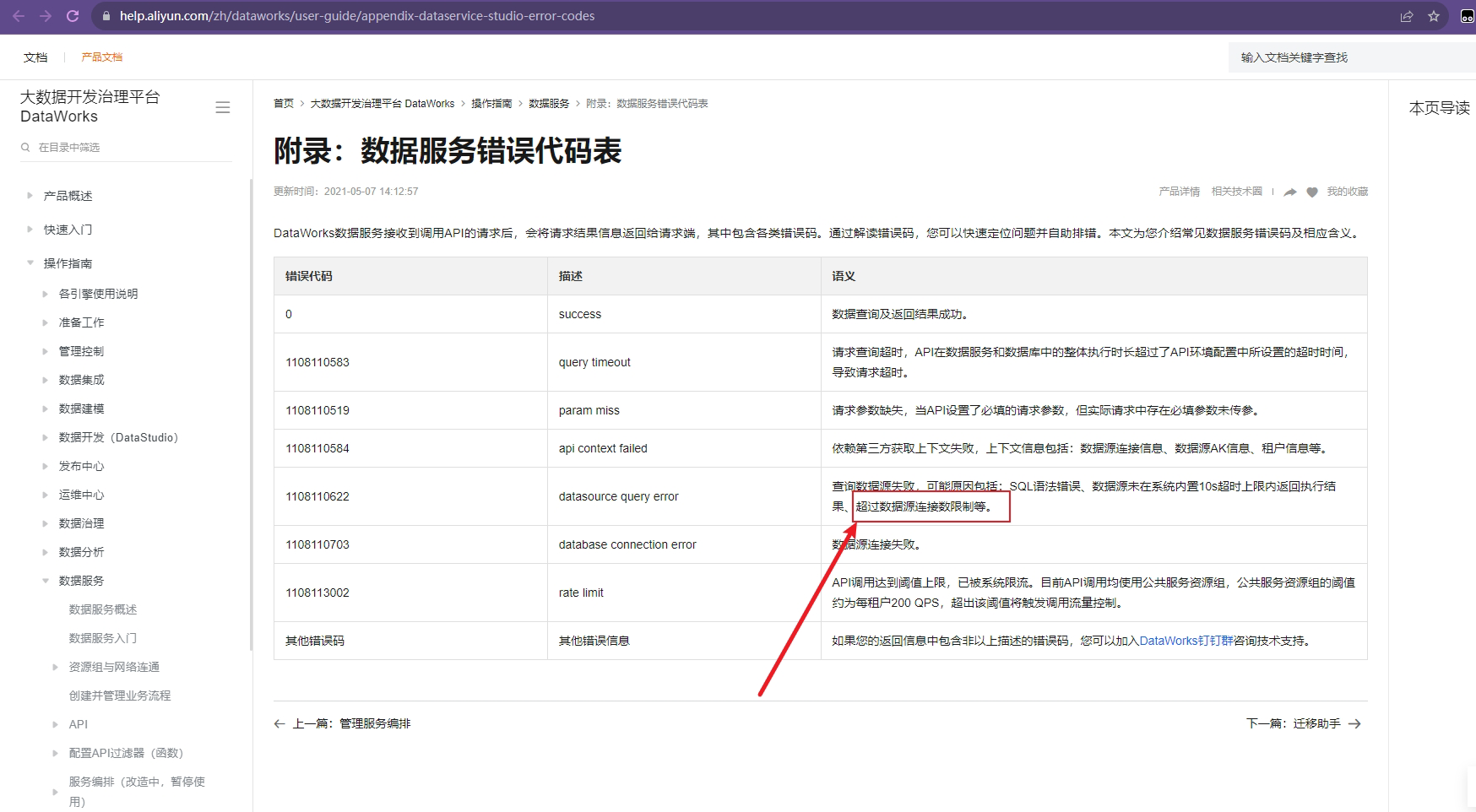Click the sidebar vertical scrollbar
Viewport: 1476px width, 812px height.
(x=251, y=414)
